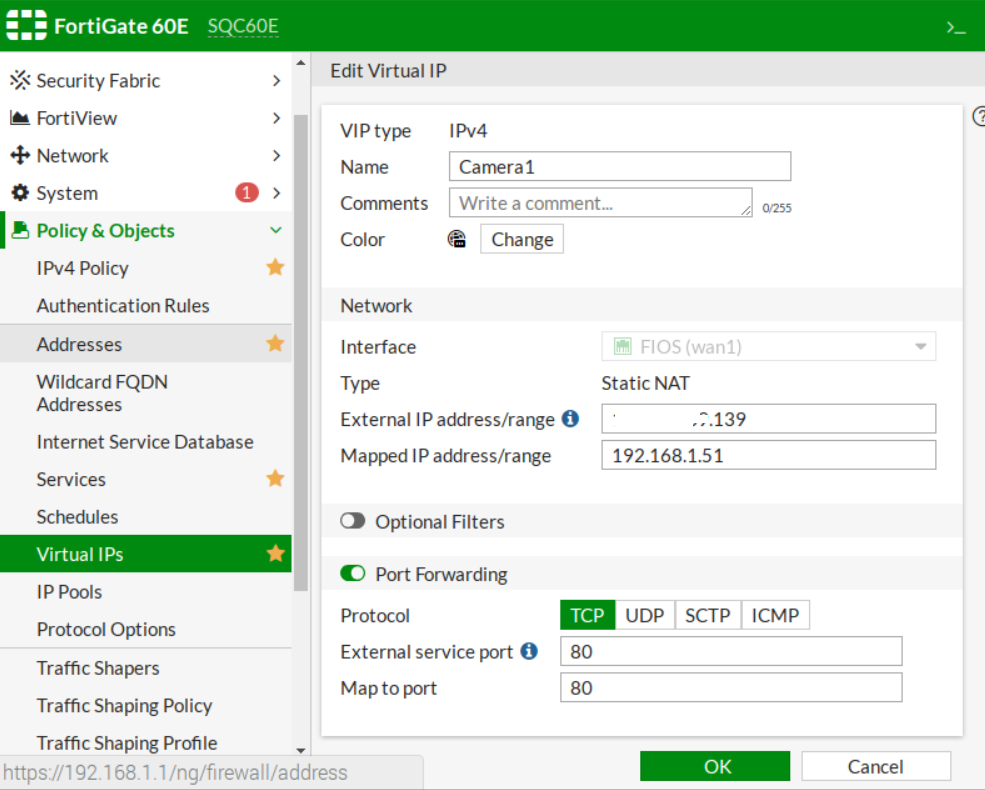Open Traffic Shaping Profile page

point(127,744)
